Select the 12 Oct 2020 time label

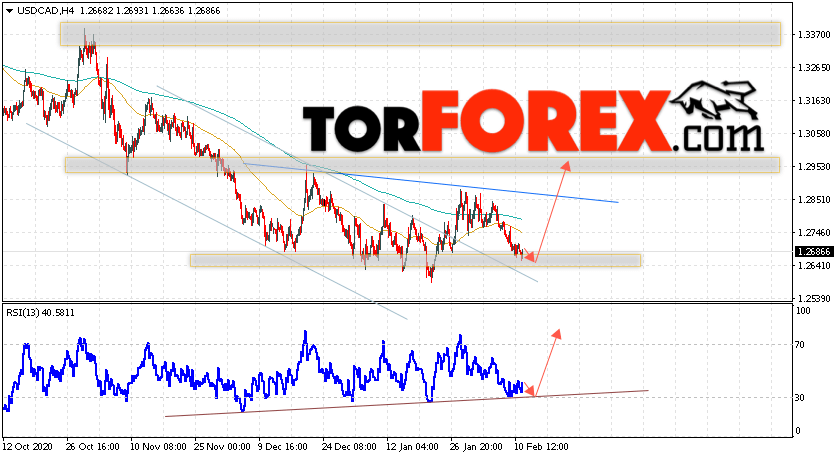pos(27,446)
